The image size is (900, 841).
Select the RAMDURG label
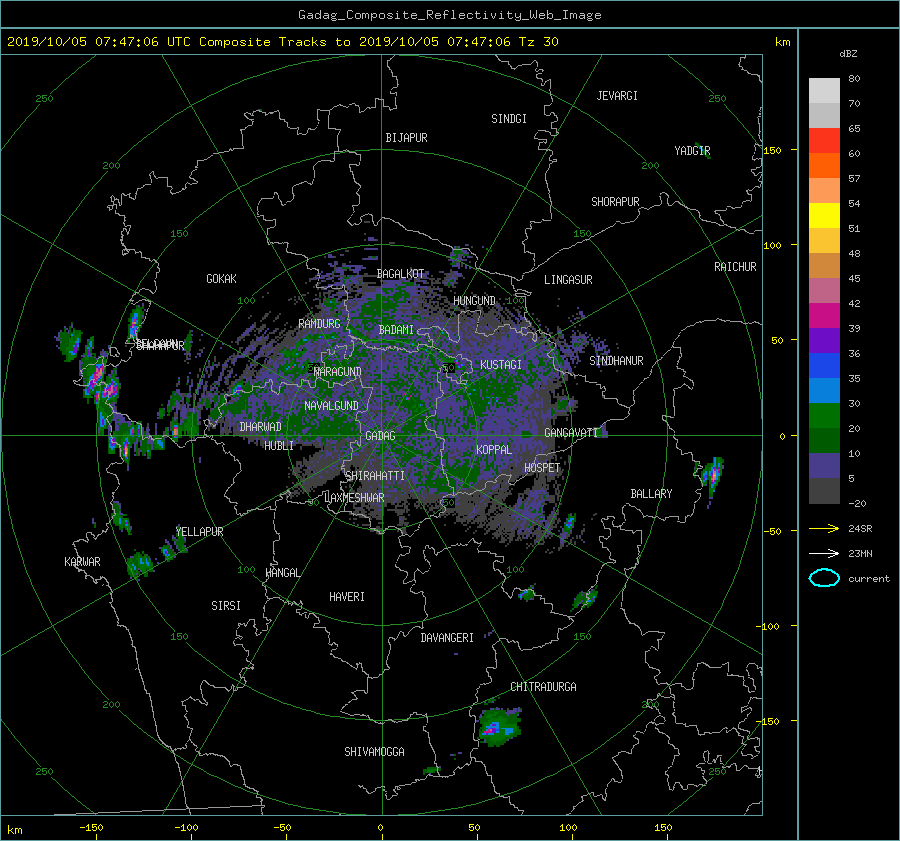click(x=319, y=324)
